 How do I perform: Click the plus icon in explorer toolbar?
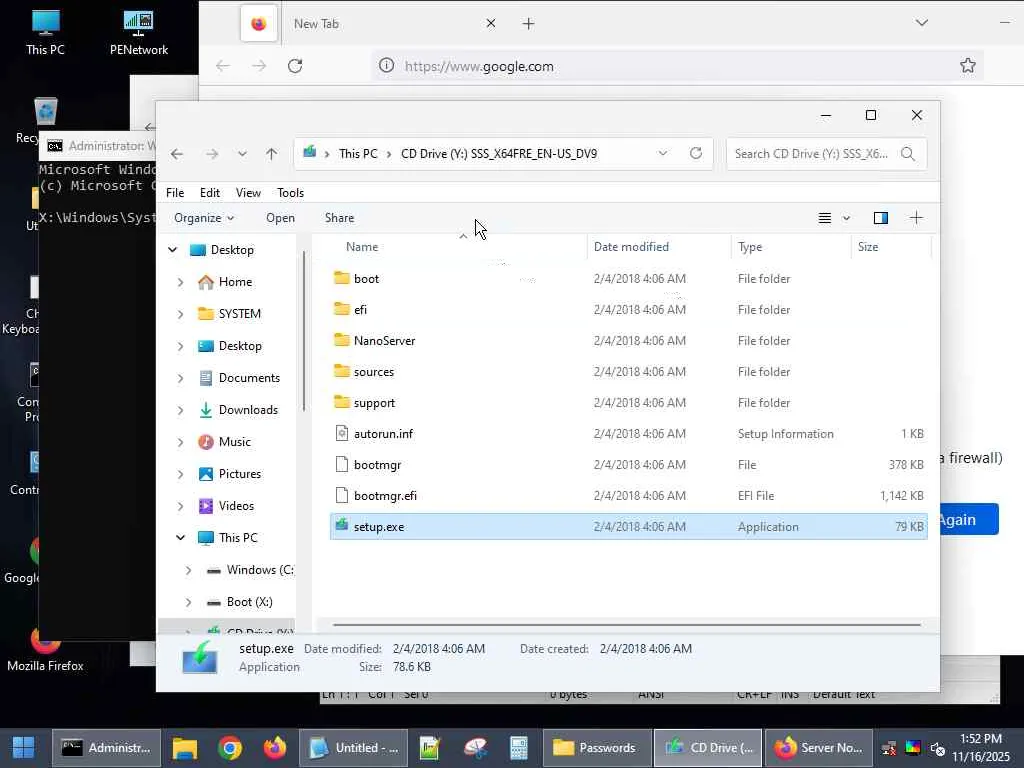(x=916, y=218)
